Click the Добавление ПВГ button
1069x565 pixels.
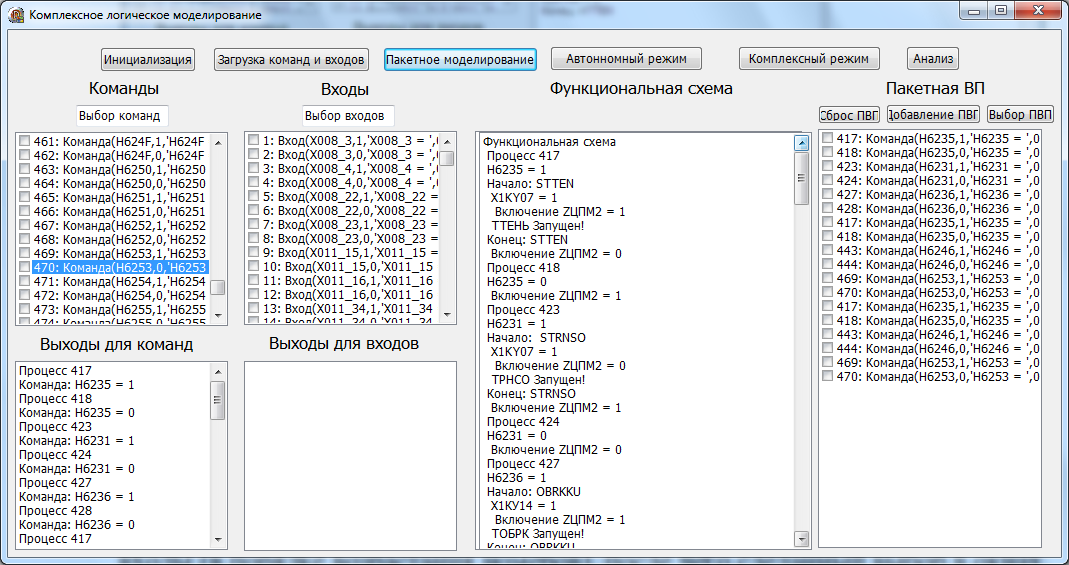[933, 114]
